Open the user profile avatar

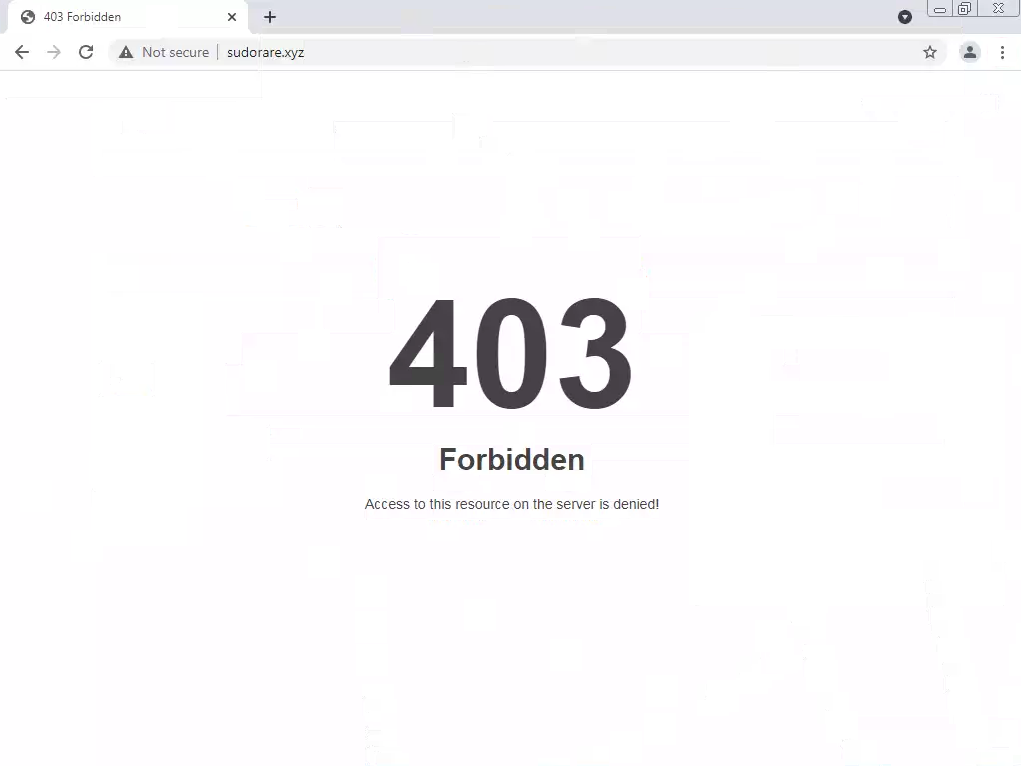tap(970, 52)
